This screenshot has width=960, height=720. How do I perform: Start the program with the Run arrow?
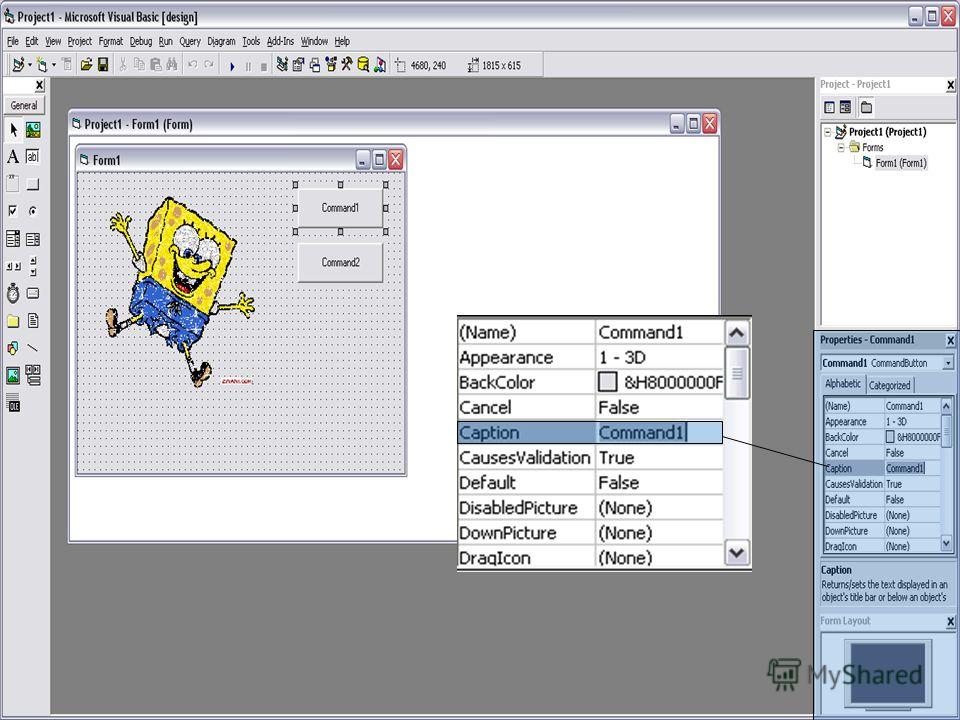(232, 66)
